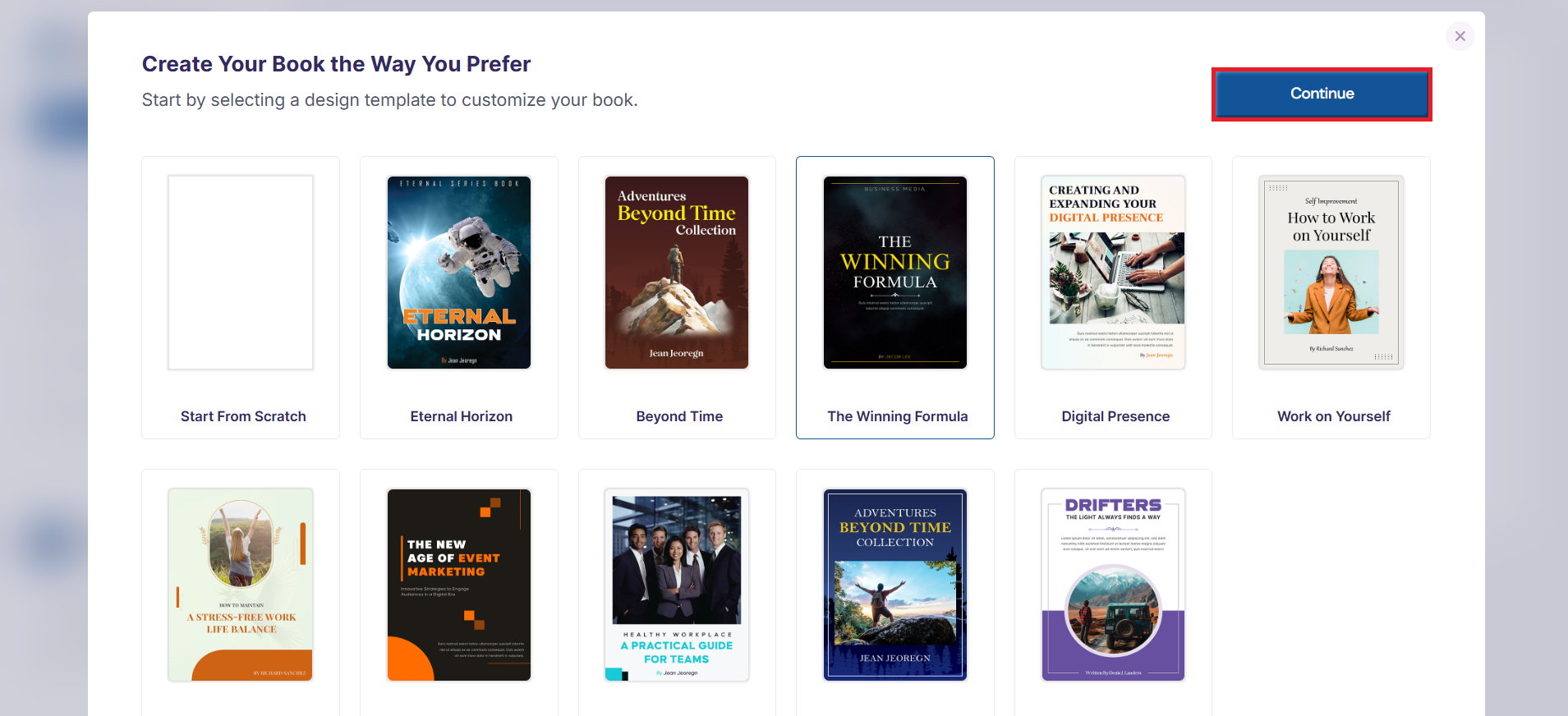The image size is (1568, 716).
Task: Click the Beyond Time label
Action: pyautogui.click(x=679, y=416)
